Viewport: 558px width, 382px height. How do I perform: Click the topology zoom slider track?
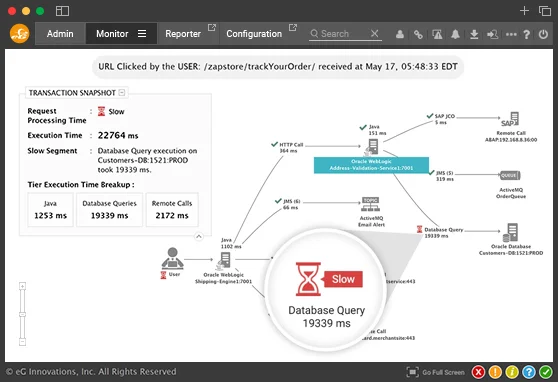coord(22,314)
